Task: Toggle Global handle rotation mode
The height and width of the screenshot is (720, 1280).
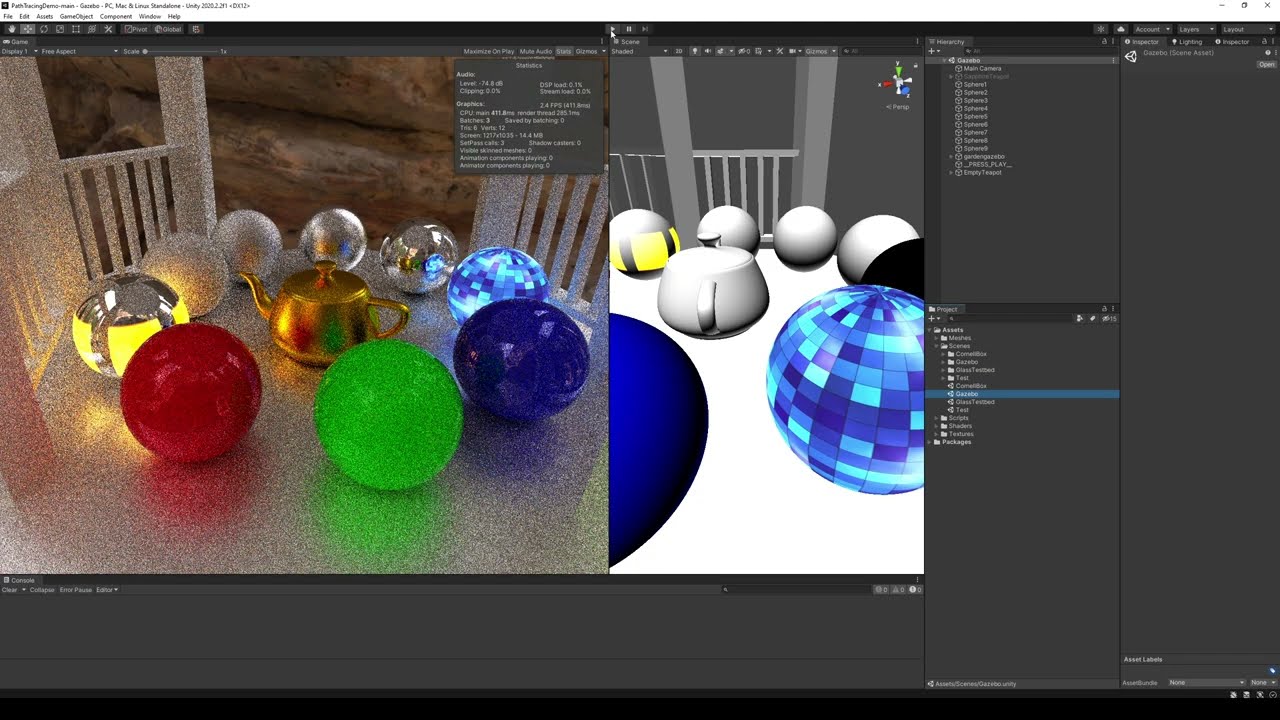Action: [x=168, y=29]
